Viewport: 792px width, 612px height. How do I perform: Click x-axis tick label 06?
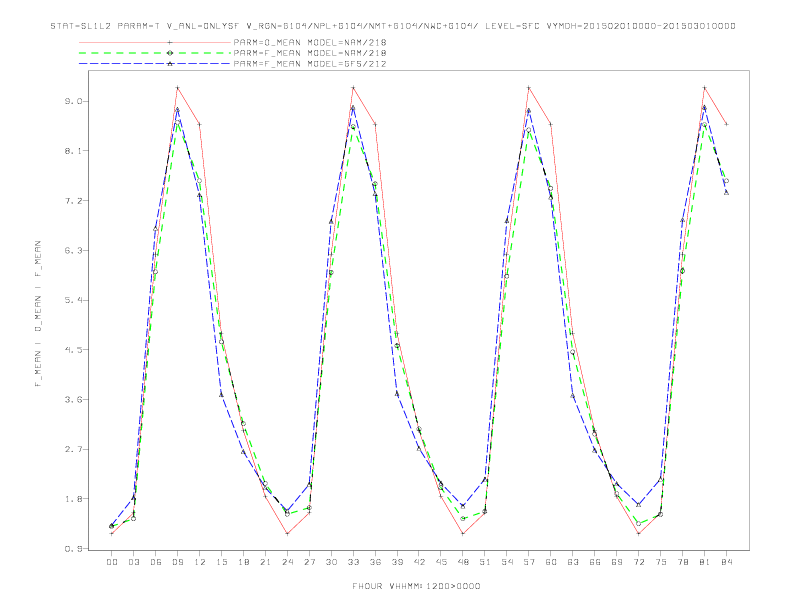tap(156, 562)
